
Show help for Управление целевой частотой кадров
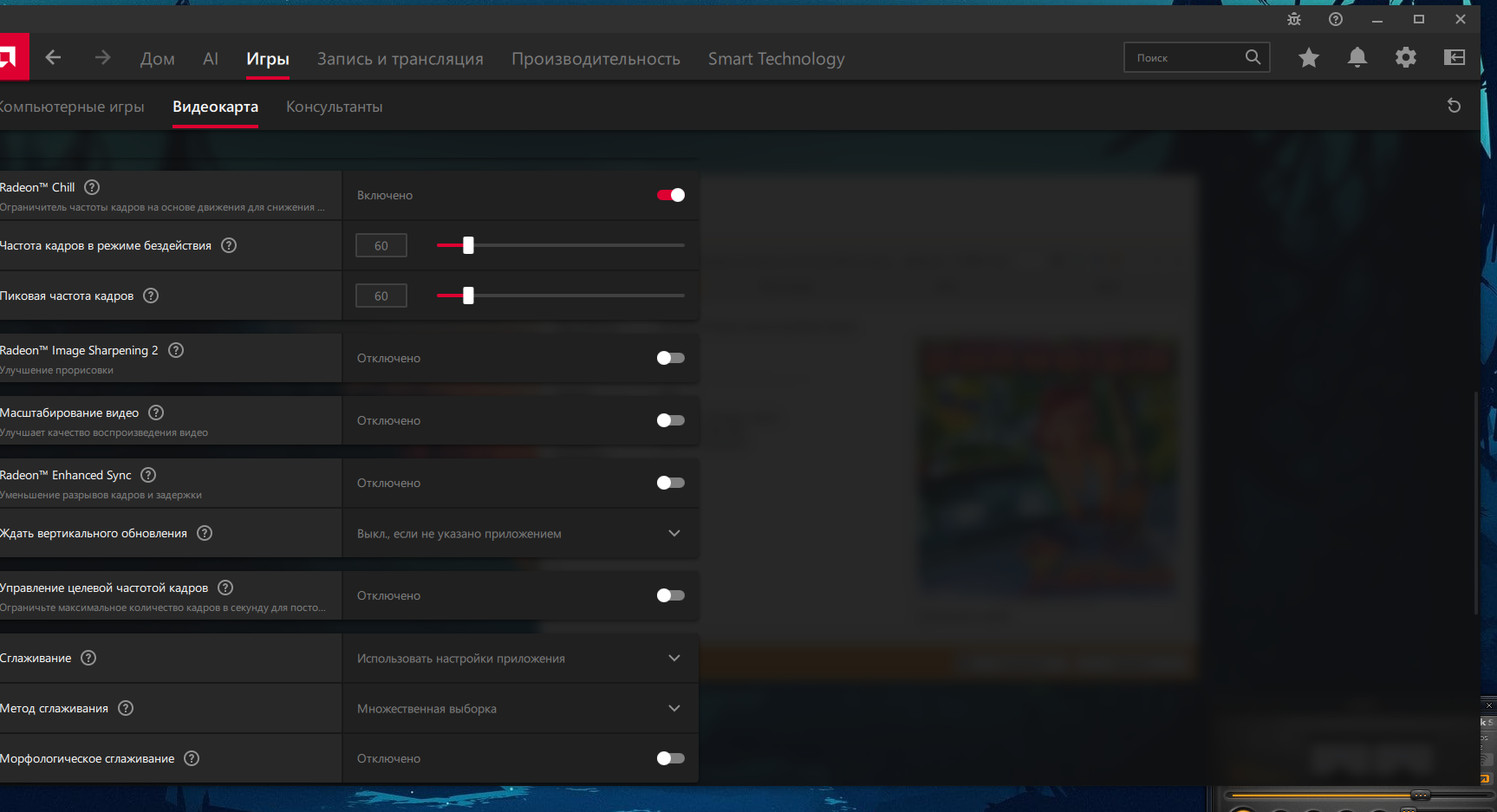click(225, 588)
